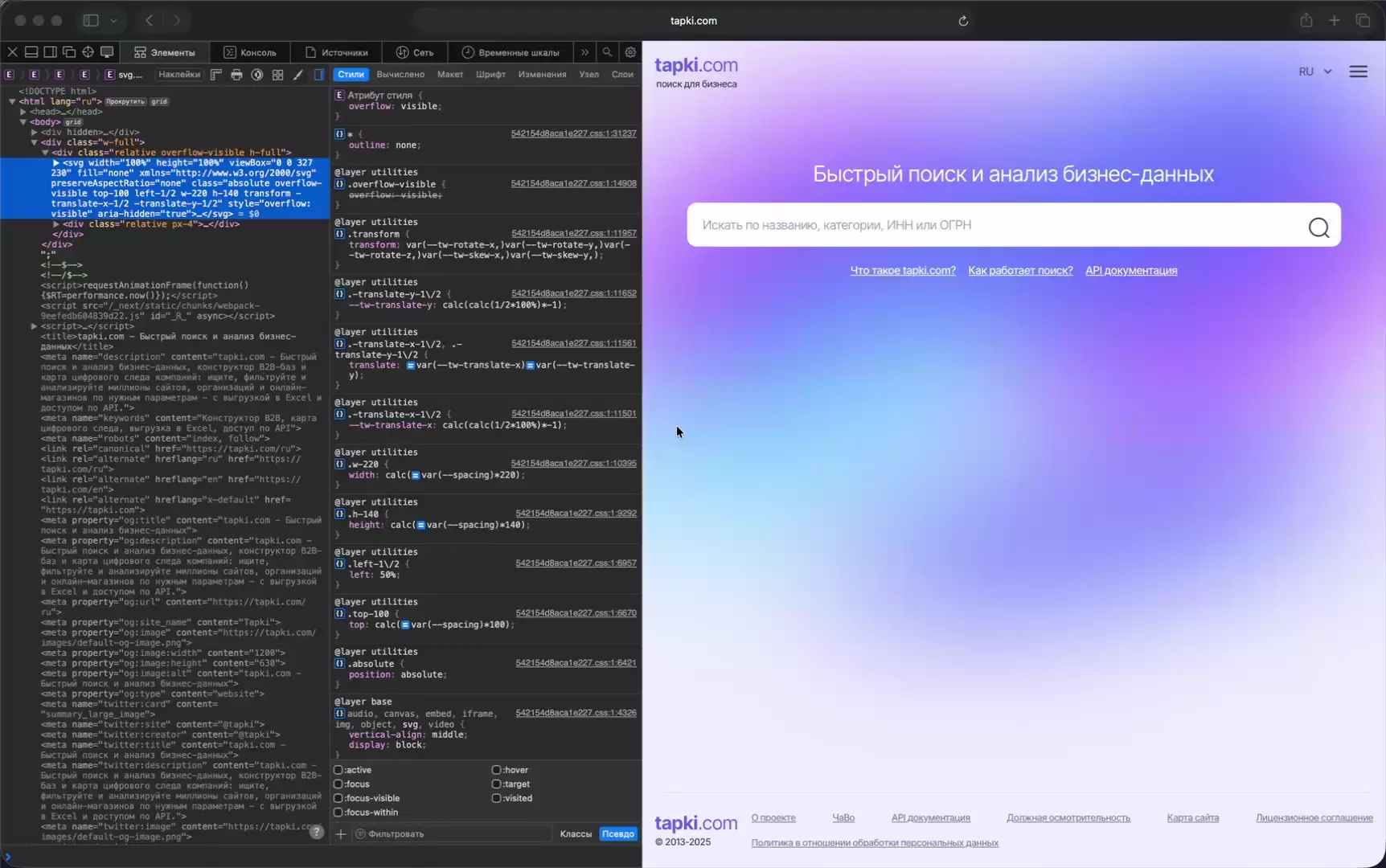
Task: Check the :active pseudo-class box
Action: click(x=338, y=770)
